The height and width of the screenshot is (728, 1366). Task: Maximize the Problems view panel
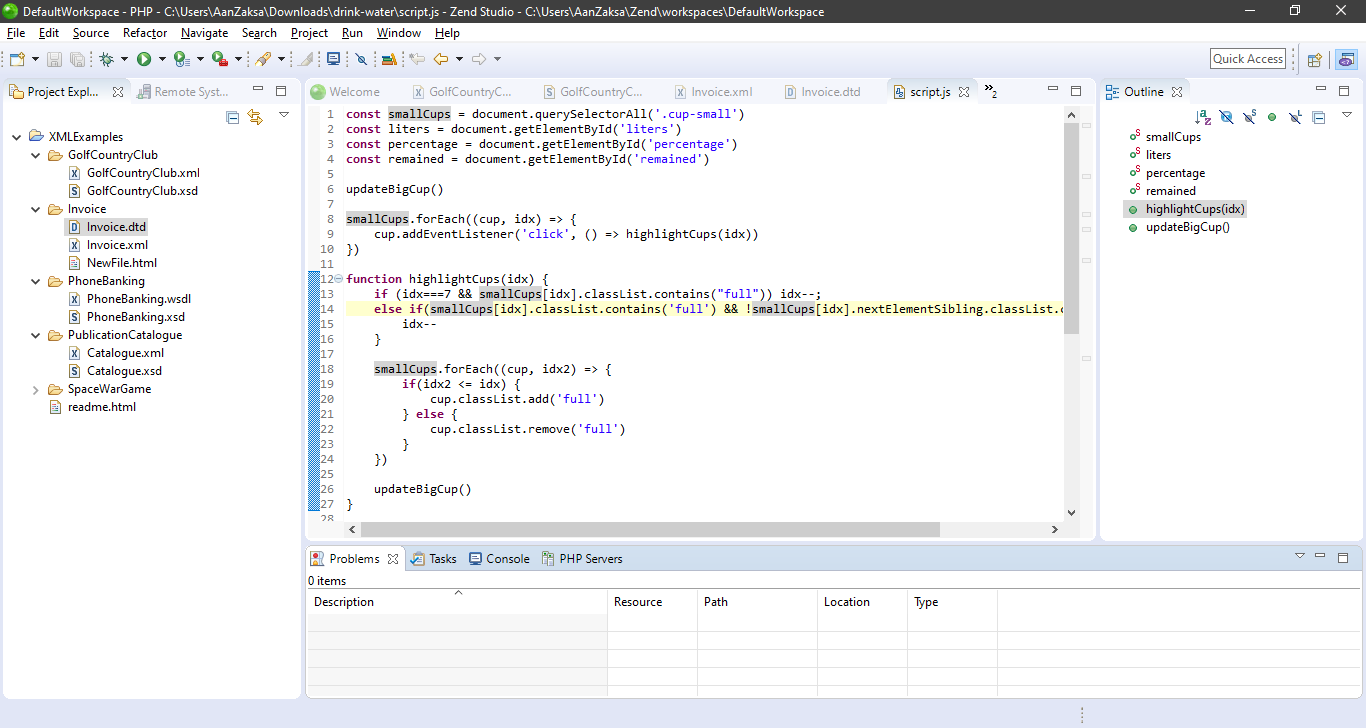tap(1343, 557)
